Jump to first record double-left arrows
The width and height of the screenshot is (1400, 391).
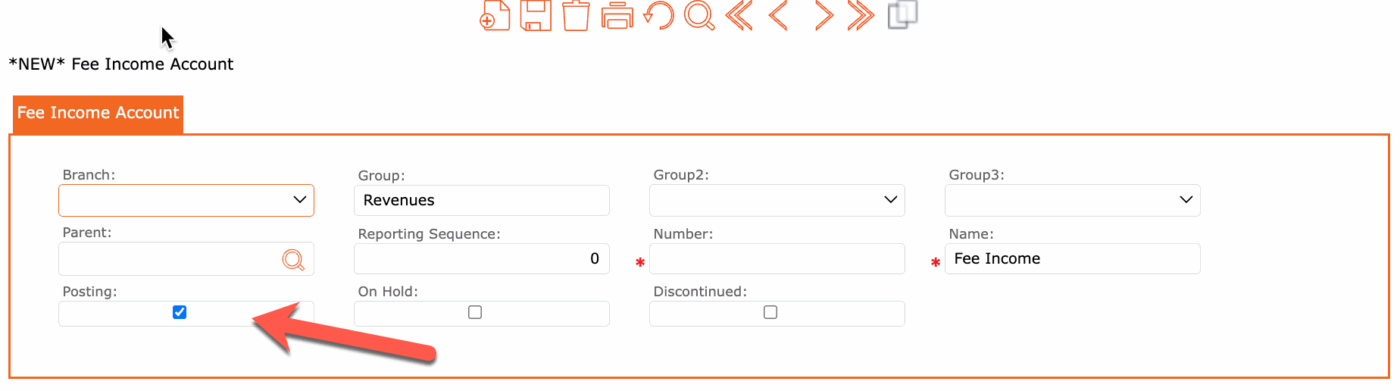[739, 15]
